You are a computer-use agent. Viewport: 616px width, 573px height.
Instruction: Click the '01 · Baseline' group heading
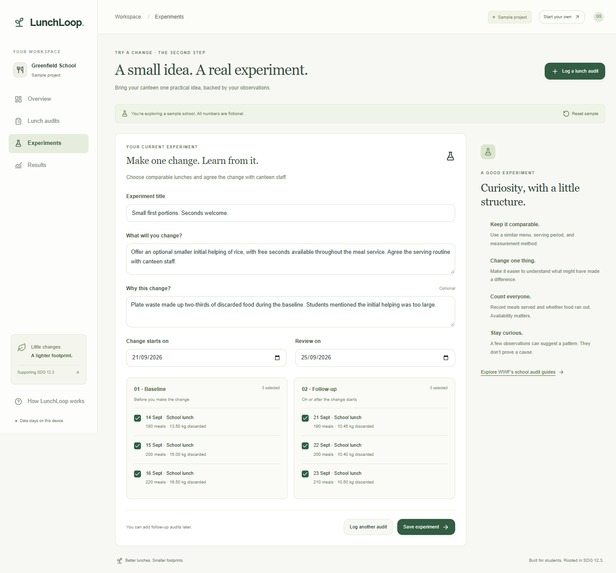point(150,389)
